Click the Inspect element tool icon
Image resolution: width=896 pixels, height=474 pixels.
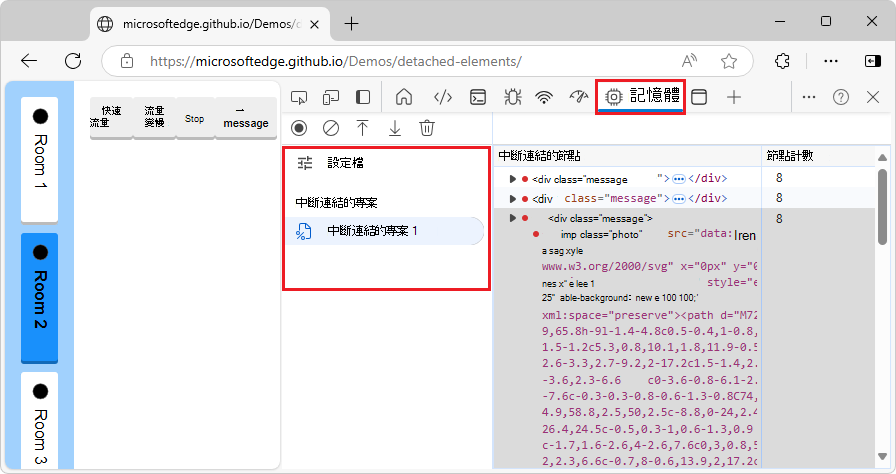coord(299,98)
